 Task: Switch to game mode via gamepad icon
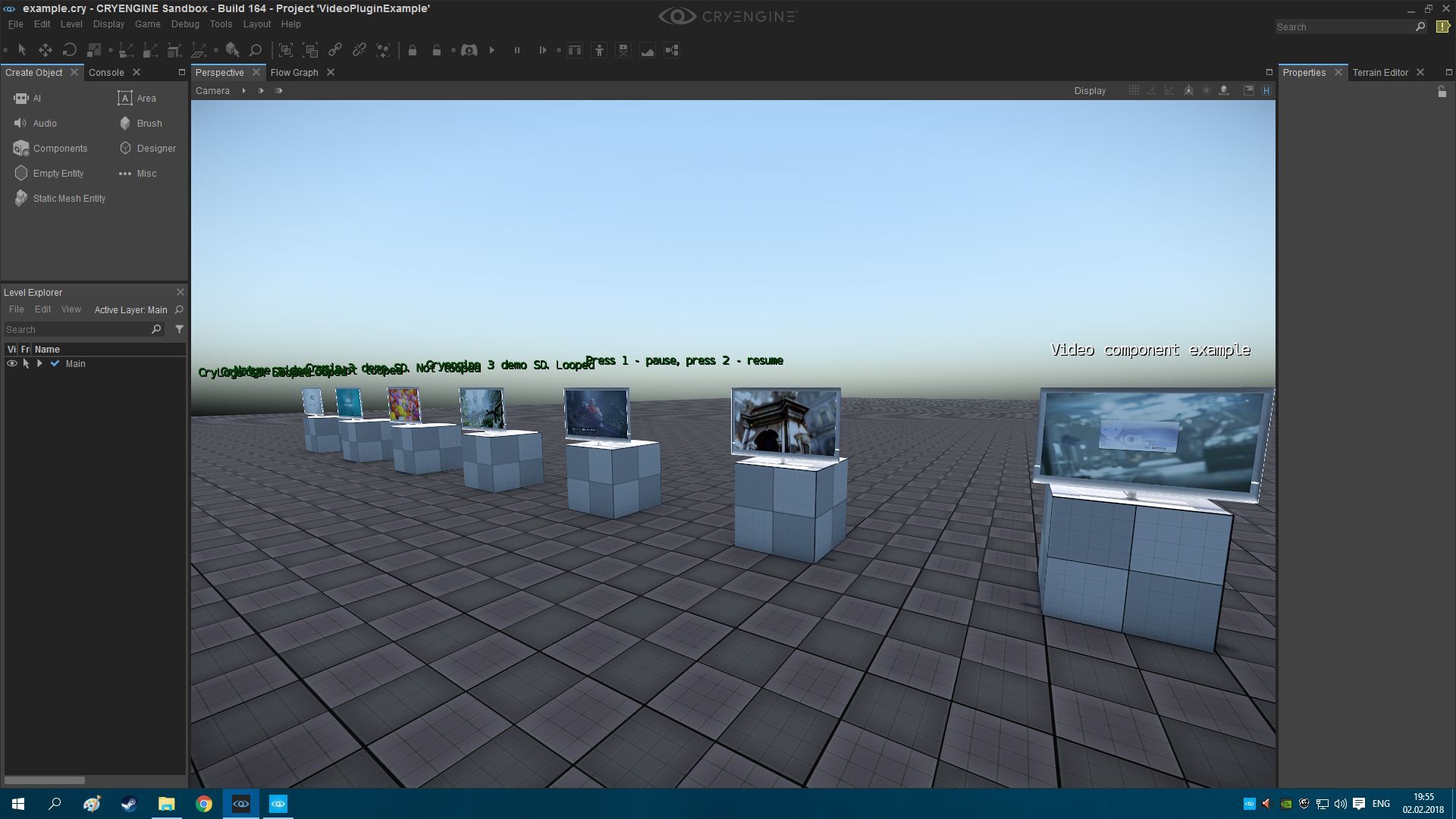click(x=469, y=50)
